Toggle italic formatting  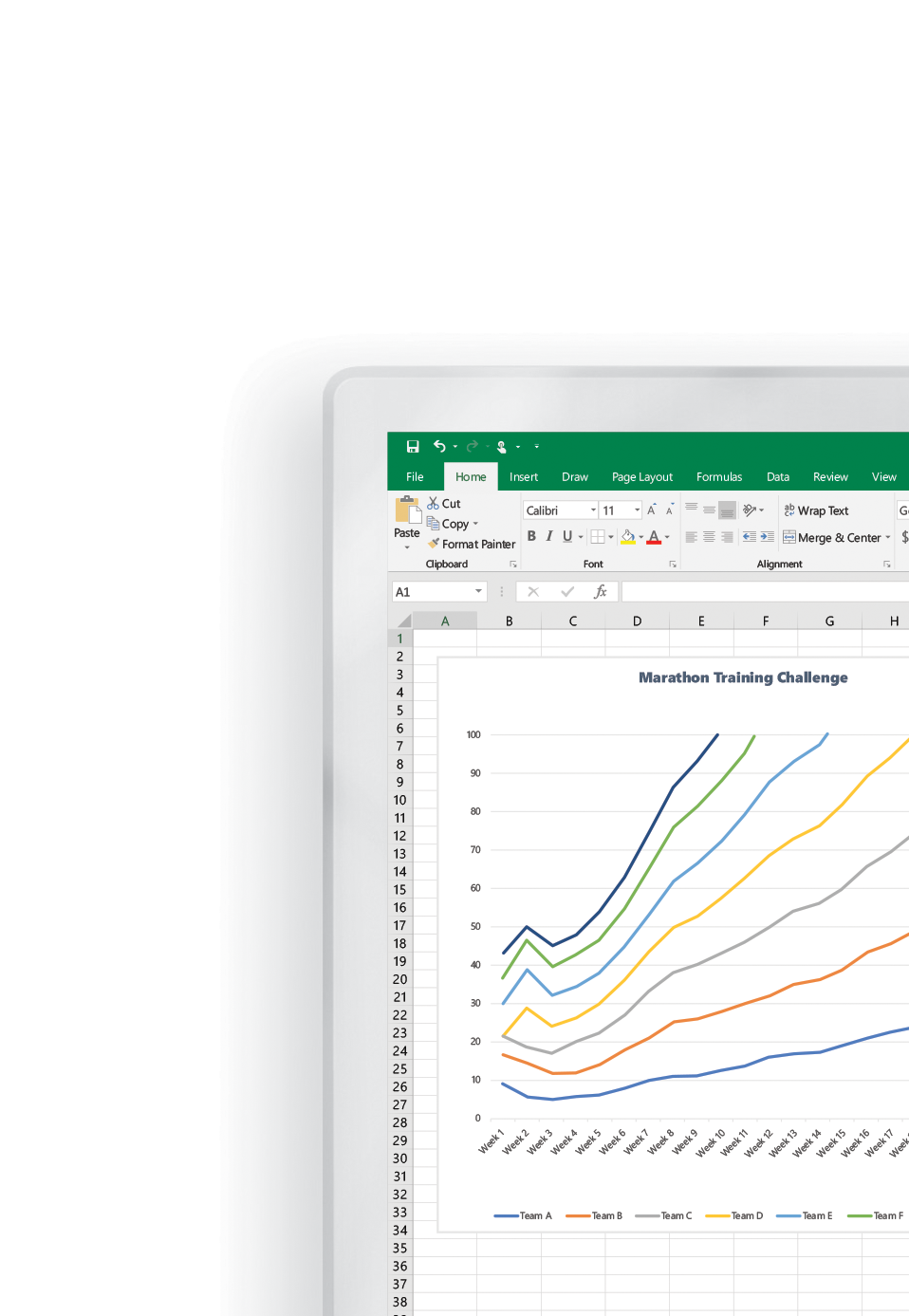coord(548,537)
